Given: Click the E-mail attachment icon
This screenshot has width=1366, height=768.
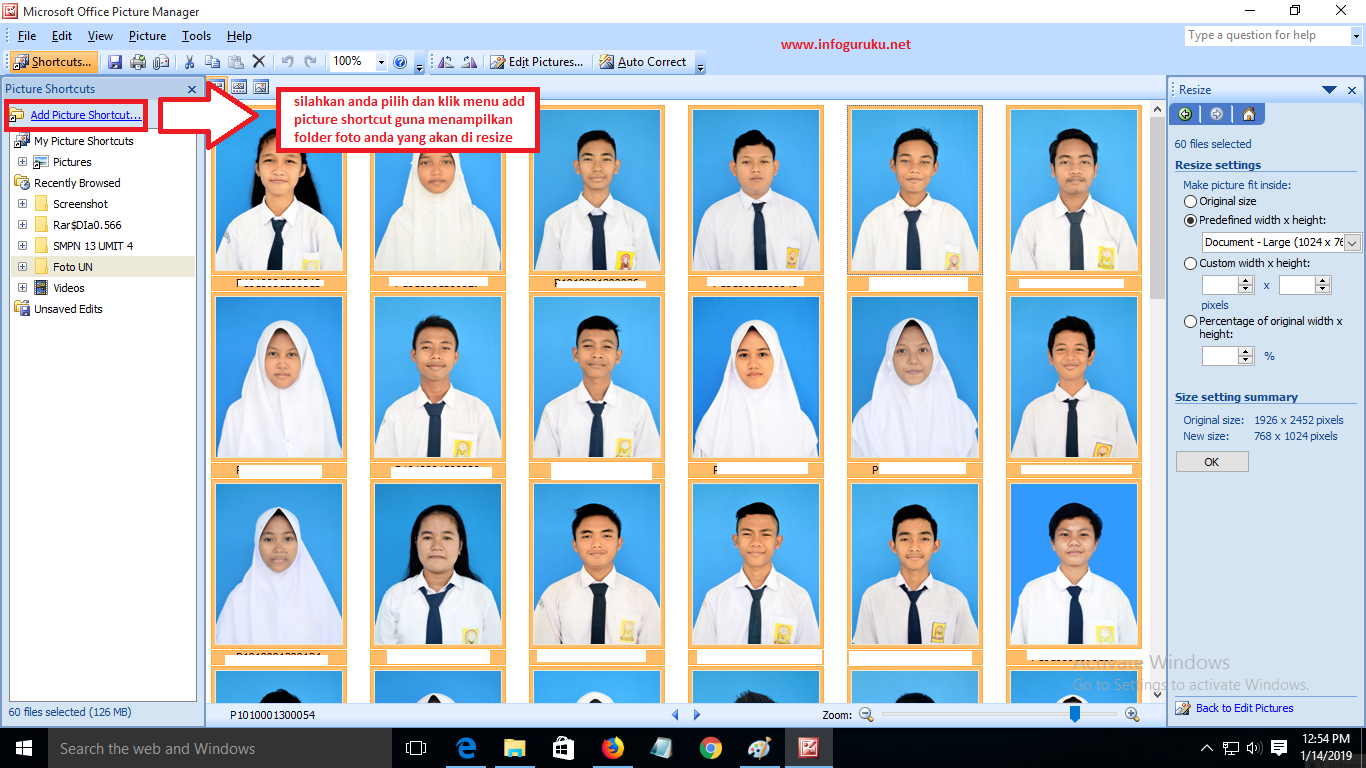Looking at the screenshot, I should pos(160,62).
